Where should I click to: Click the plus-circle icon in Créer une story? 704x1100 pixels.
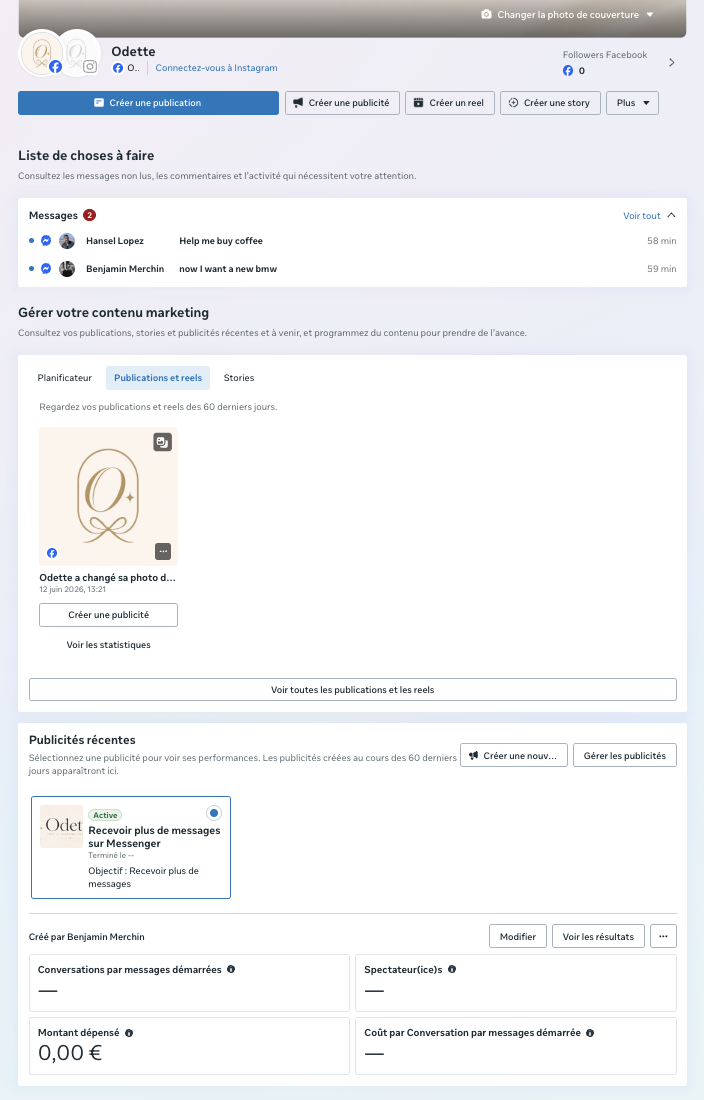click(513, 103)
